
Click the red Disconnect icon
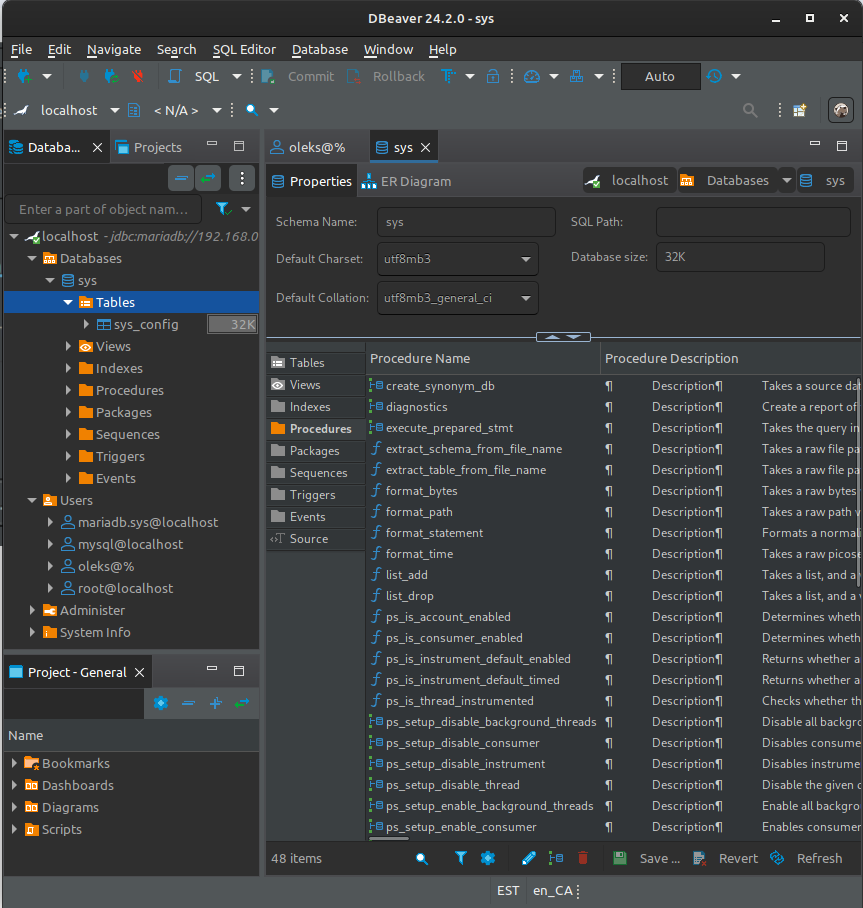coord(138,76)
